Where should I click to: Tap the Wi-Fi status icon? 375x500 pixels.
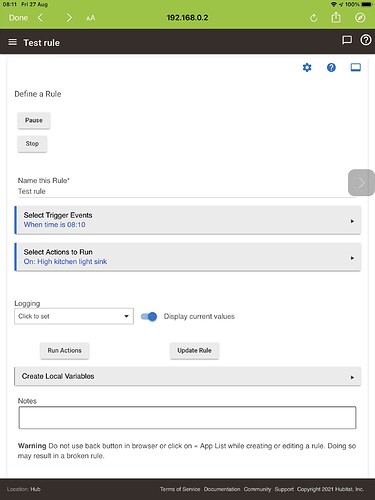point(334,4)
